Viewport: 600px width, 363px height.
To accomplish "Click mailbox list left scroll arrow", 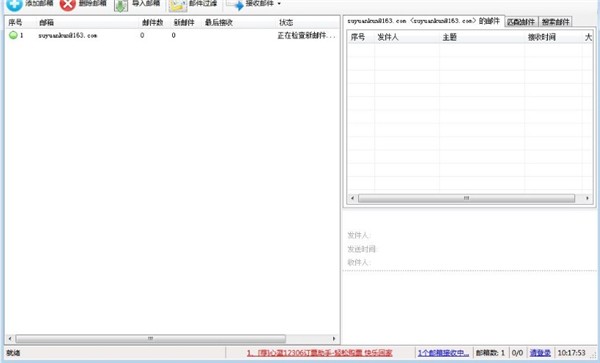I will coord(10,339).
